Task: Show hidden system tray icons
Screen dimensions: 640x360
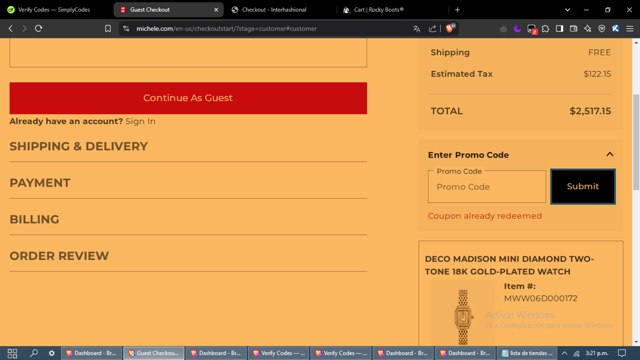Action: 564,353
